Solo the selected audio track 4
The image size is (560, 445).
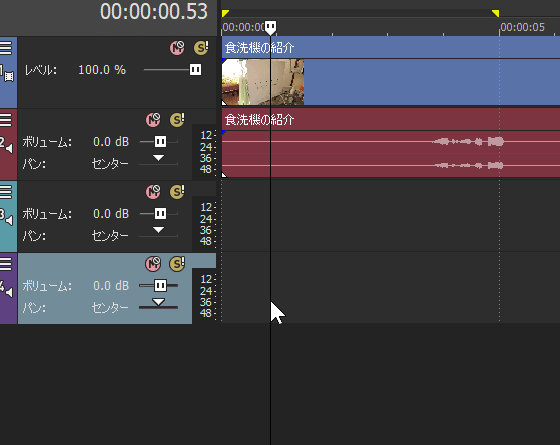(x=177, y=264)
